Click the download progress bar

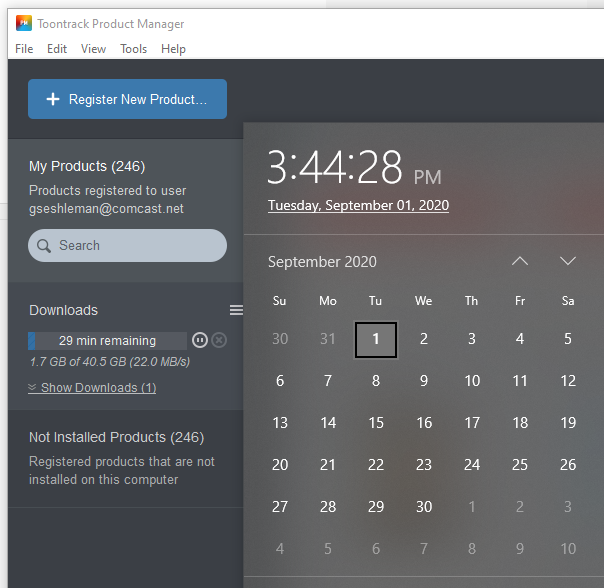pos(107,340)
